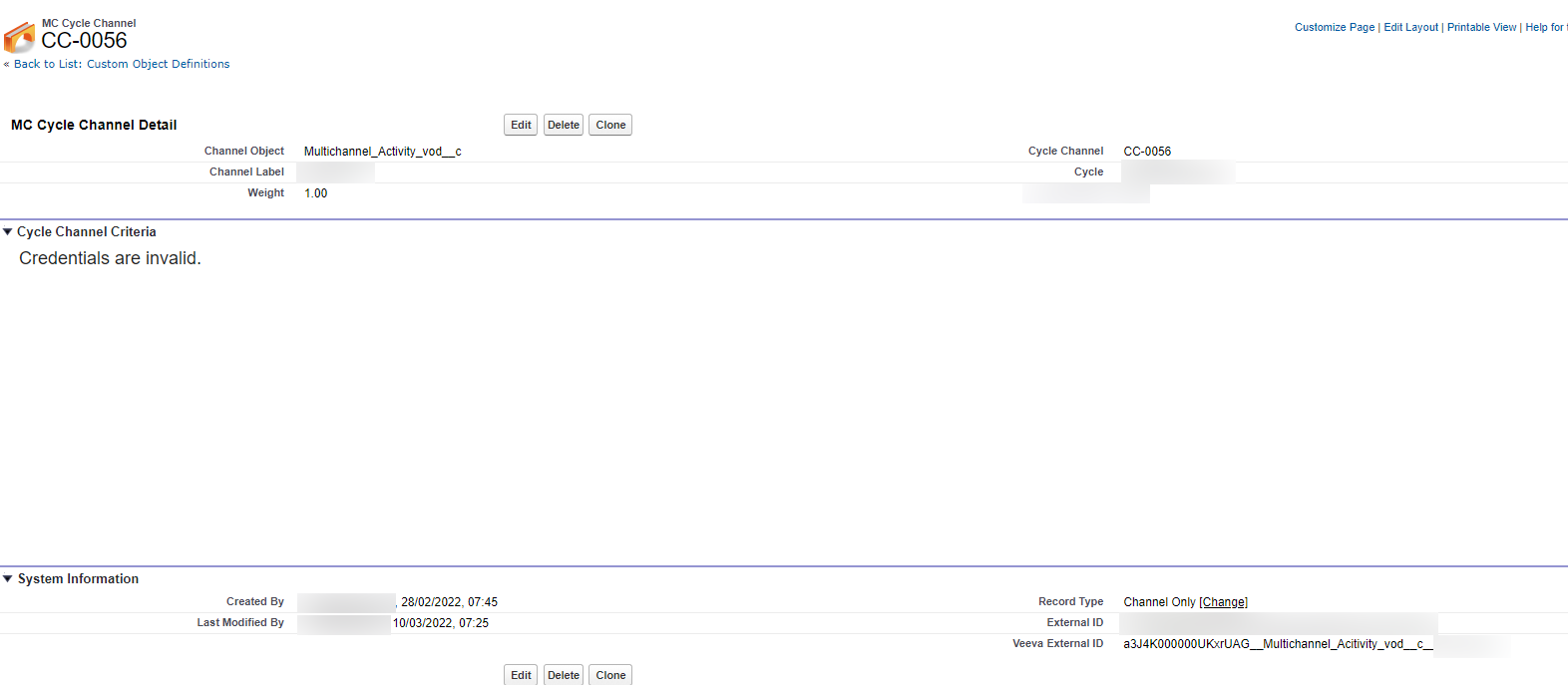The height and width of the screenshot is (685, 1568).
Task: Click the Multichannel_Activity_vod__c Channel Object value
Action: pos(382,152)
